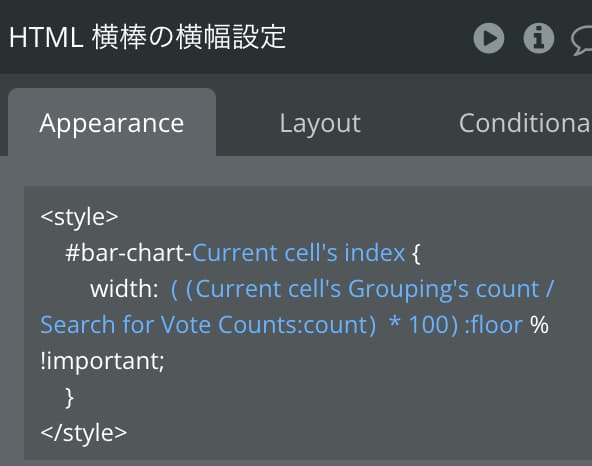
Task: Click the !important; text line
Action: (102, 361)
